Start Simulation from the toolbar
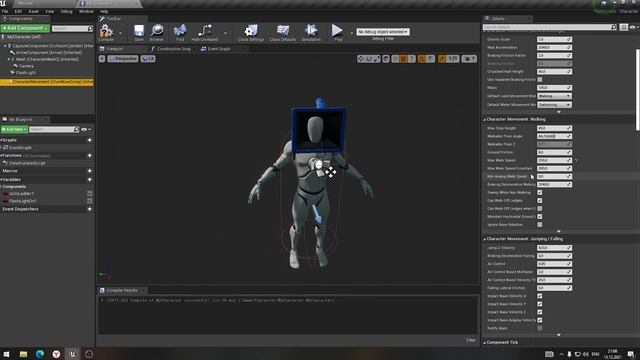The height and width of the screenshot is (360, 640). [311, 31]
